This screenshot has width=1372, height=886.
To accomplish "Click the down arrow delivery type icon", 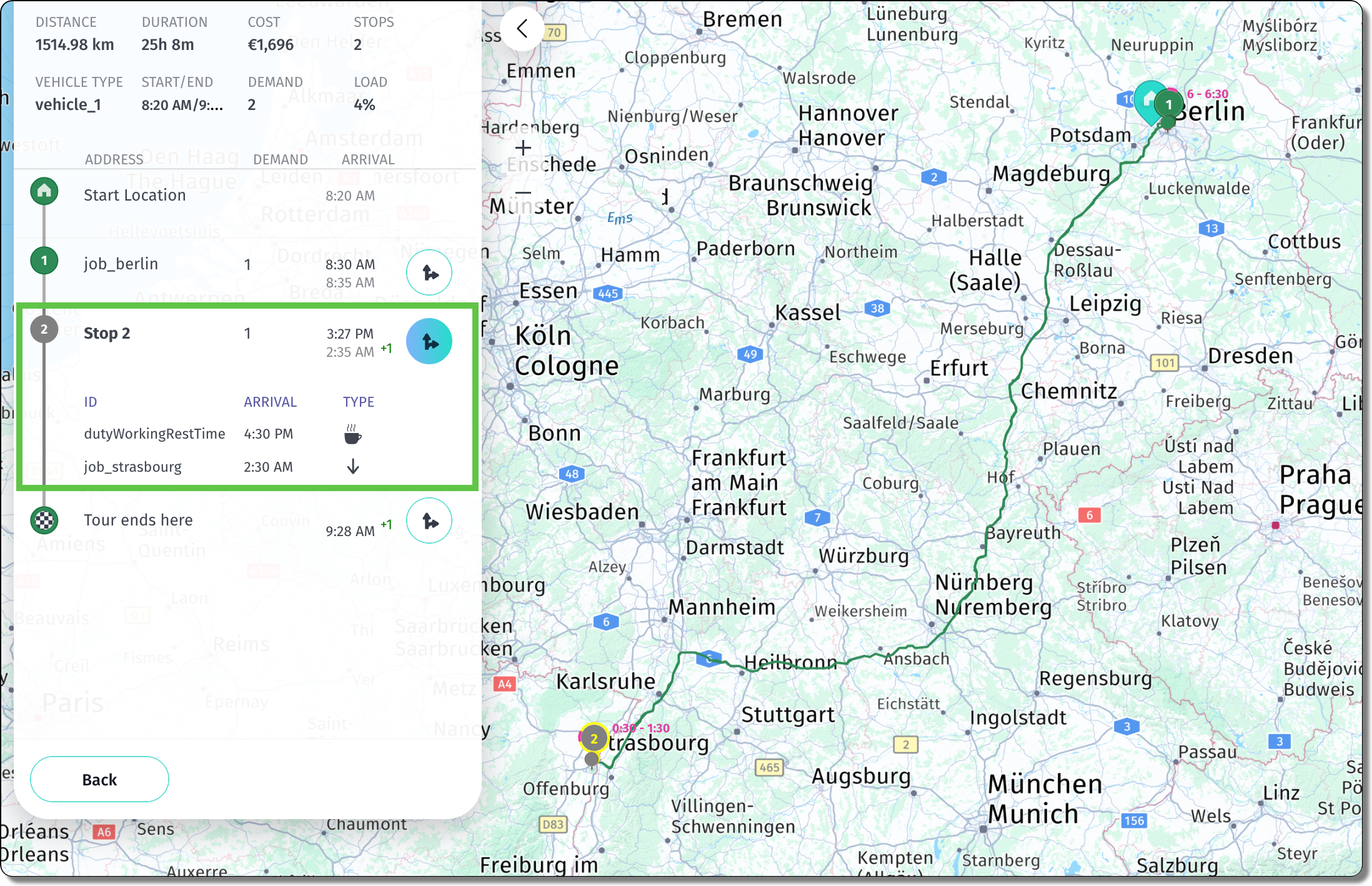I will coord(353,467).
